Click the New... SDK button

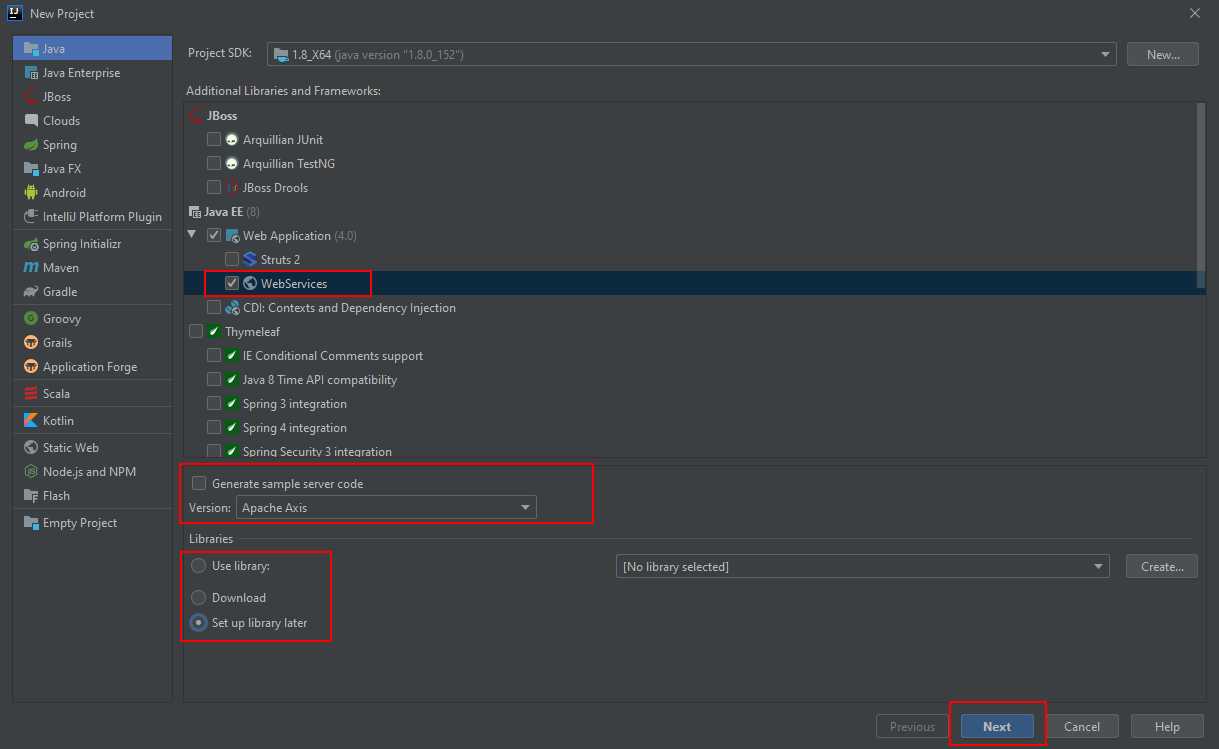coord(1163,54)
